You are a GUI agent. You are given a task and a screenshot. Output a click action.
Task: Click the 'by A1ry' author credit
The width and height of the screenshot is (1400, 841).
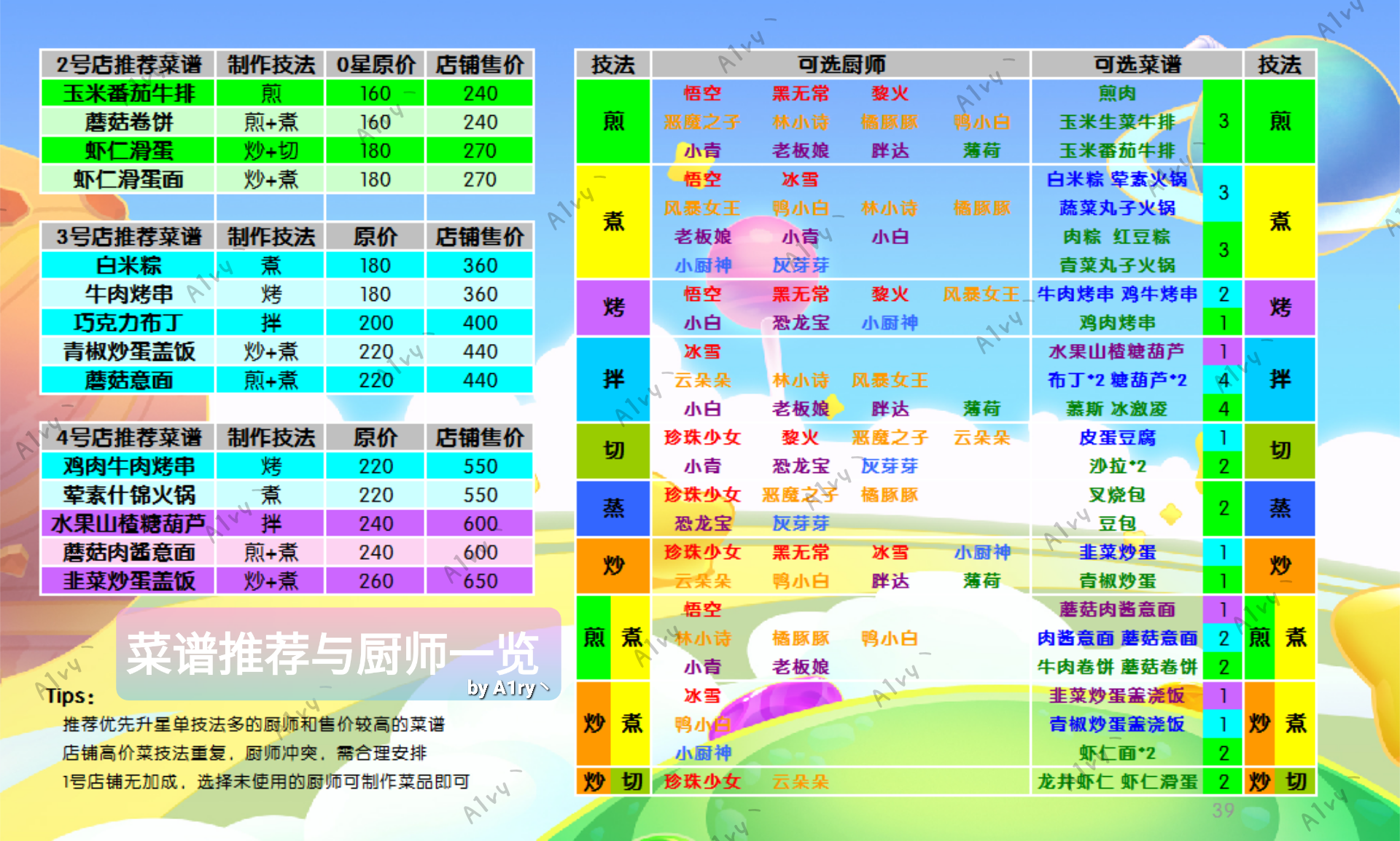(508, 688)
